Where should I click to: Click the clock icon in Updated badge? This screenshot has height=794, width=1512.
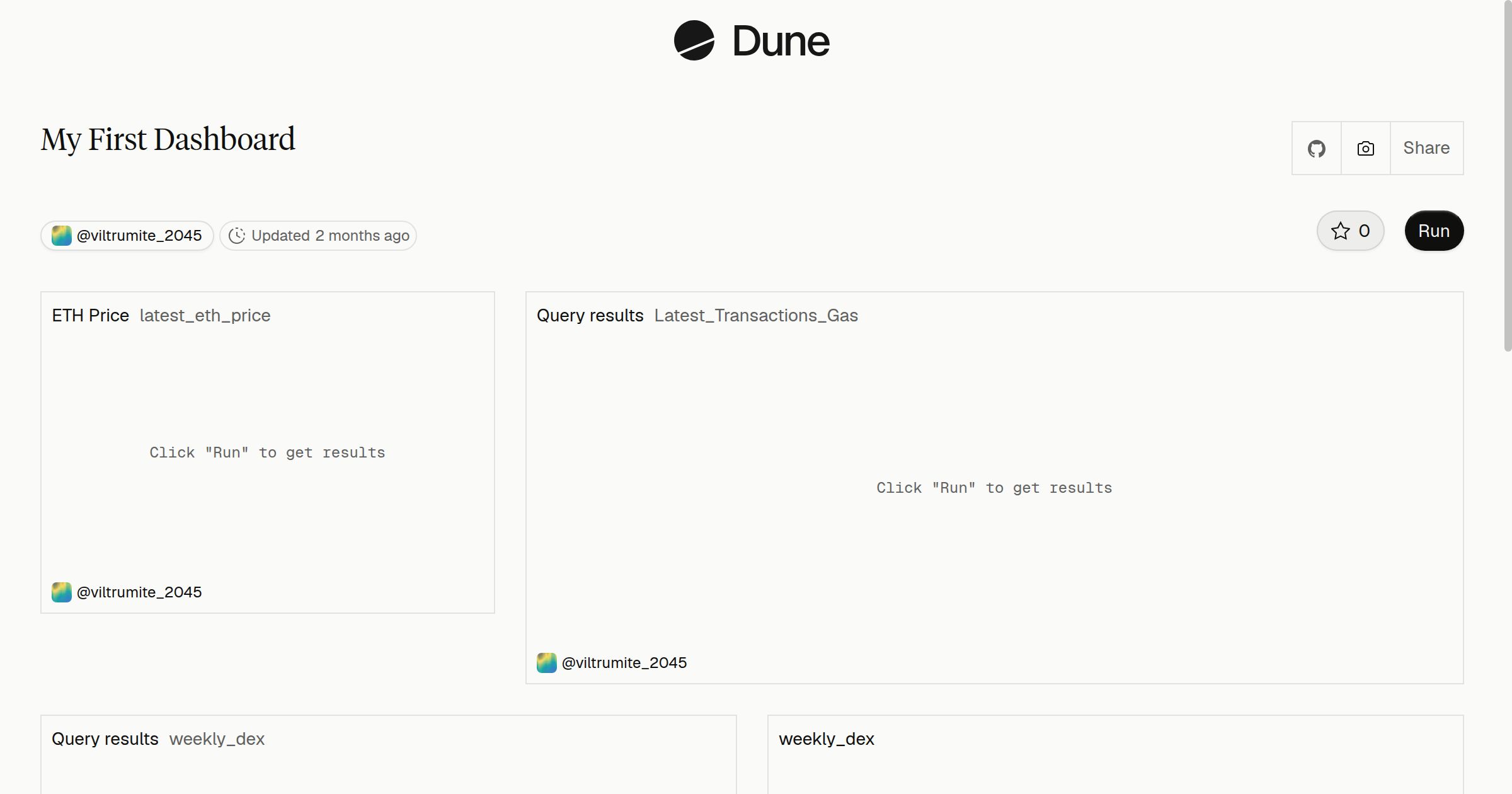[237, 236]
